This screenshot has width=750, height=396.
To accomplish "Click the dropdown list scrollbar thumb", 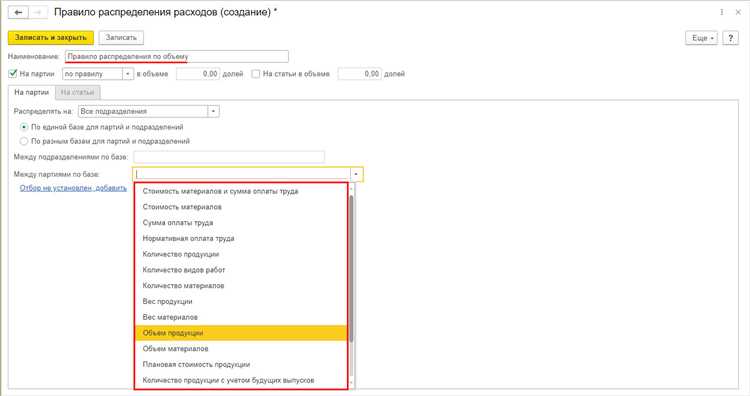I will pyautogui.click(x=352, y=268).
